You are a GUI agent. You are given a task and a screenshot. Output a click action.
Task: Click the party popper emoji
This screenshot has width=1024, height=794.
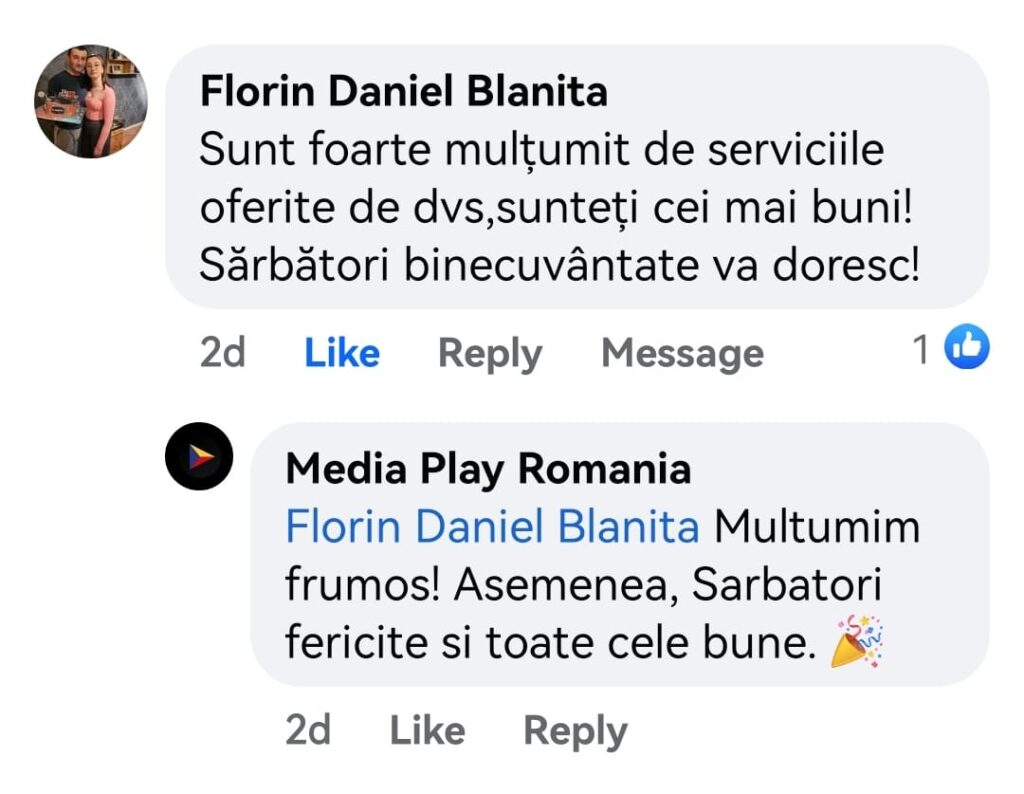857,642
